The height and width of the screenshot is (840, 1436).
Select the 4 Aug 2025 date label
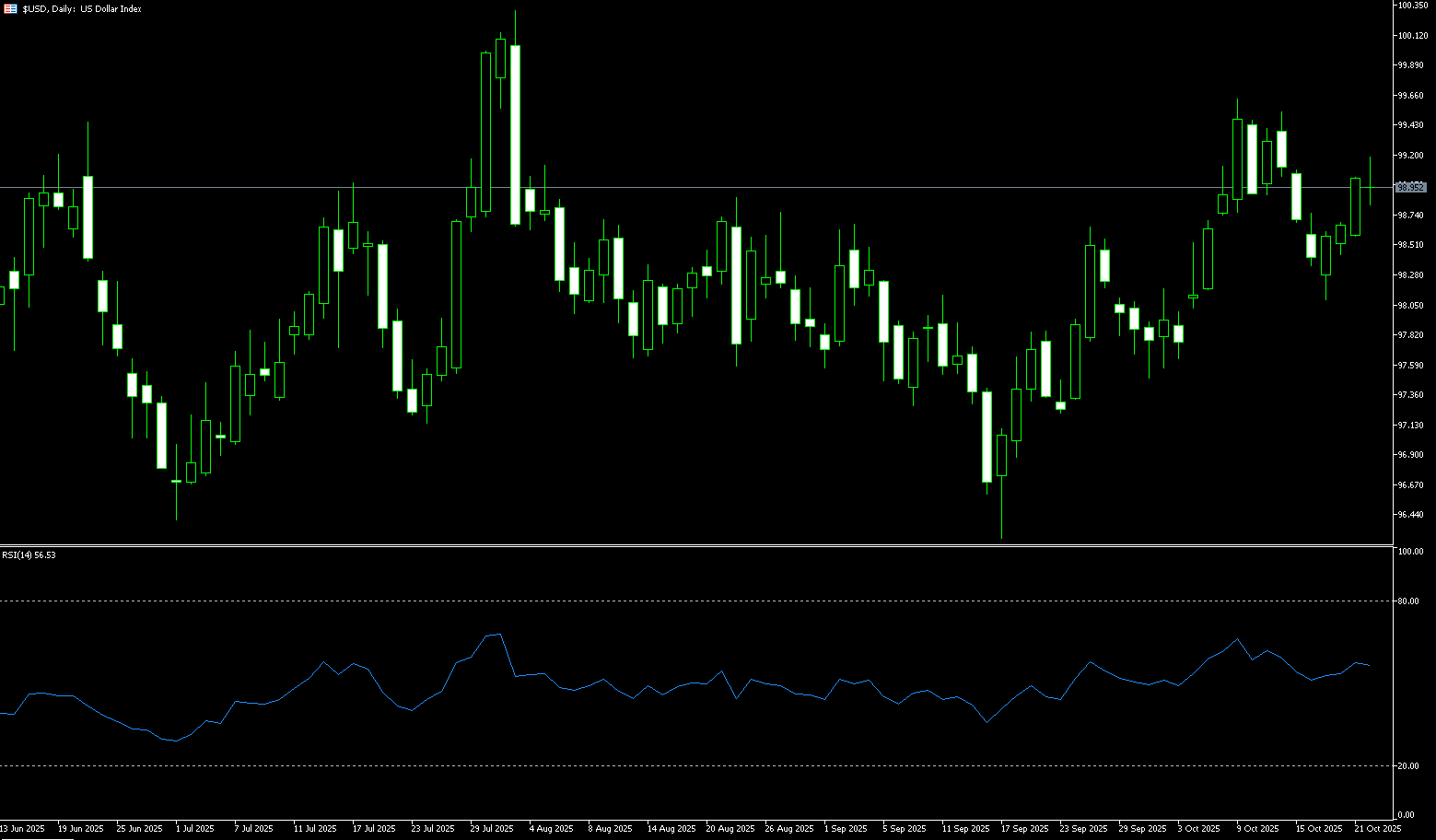(551, 829)
